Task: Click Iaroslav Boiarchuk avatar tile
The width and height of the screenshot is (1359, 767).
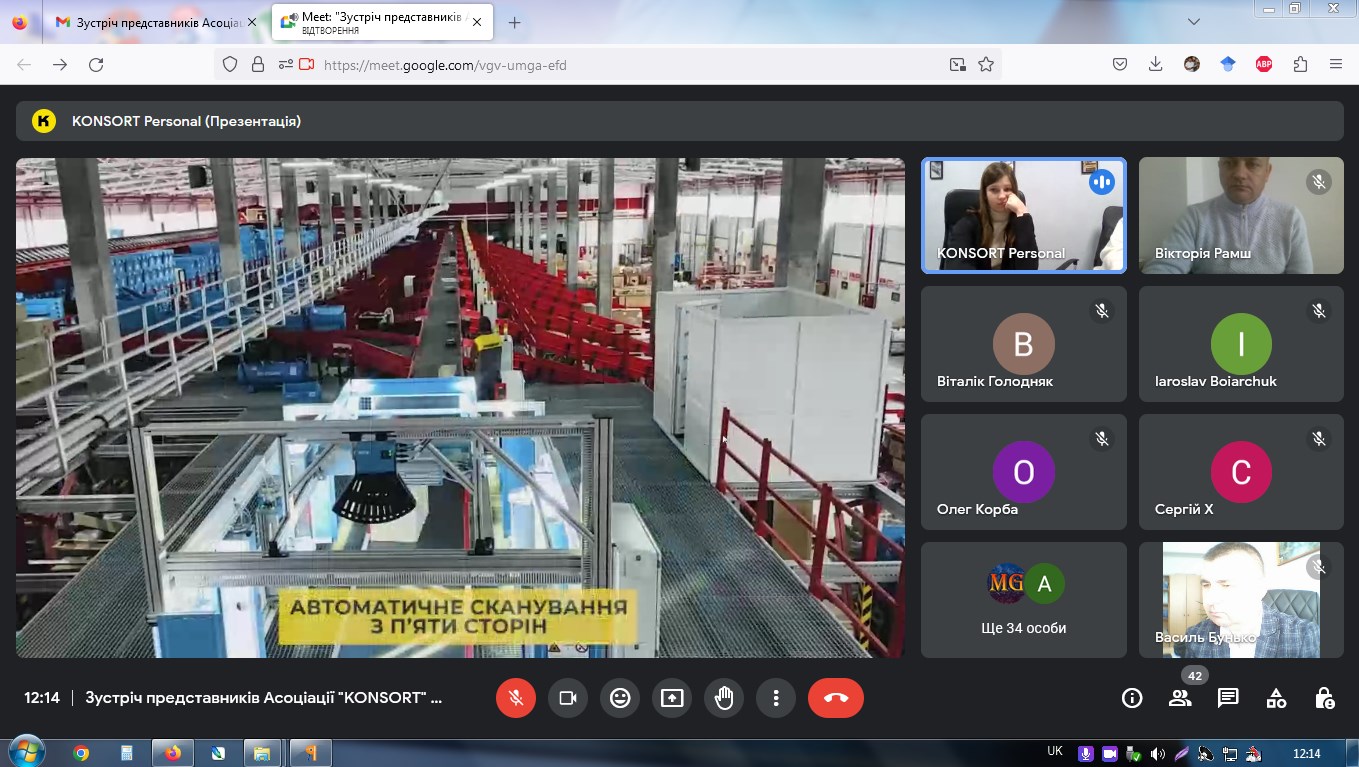Action: [1241, 344]
